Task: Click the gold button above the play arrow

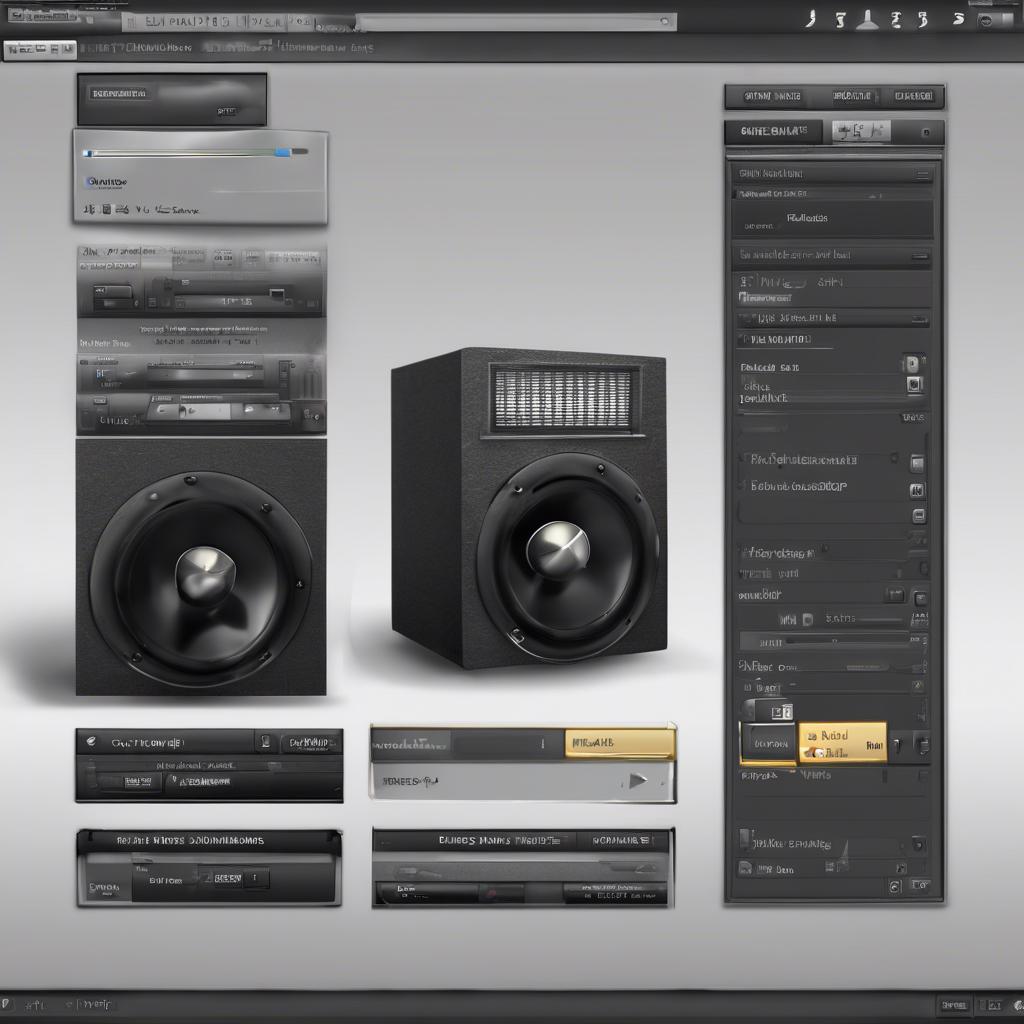Action: (x=620, y=743)
